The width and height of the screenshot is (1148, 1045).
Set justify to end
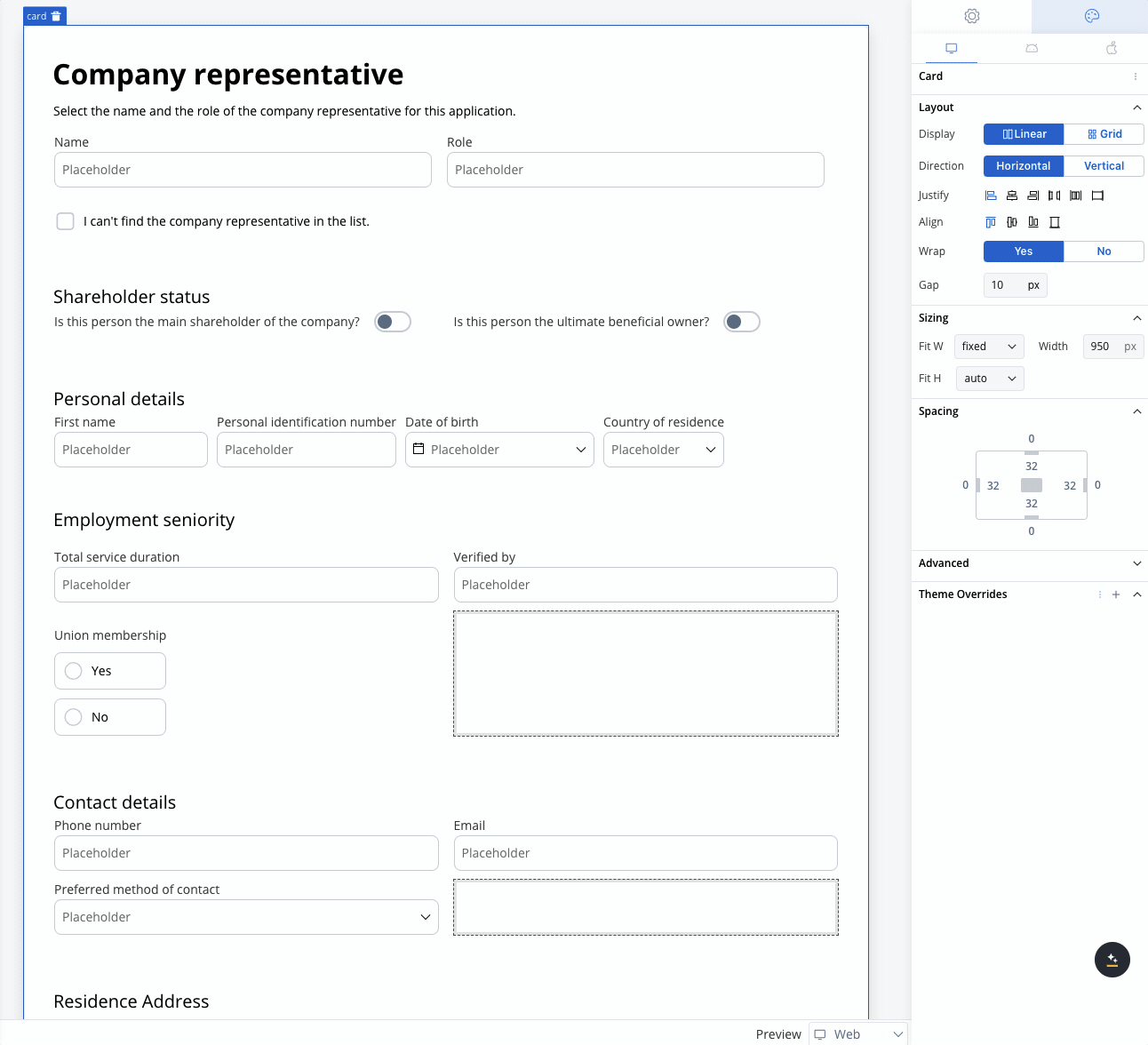(x=1032, y=195)
